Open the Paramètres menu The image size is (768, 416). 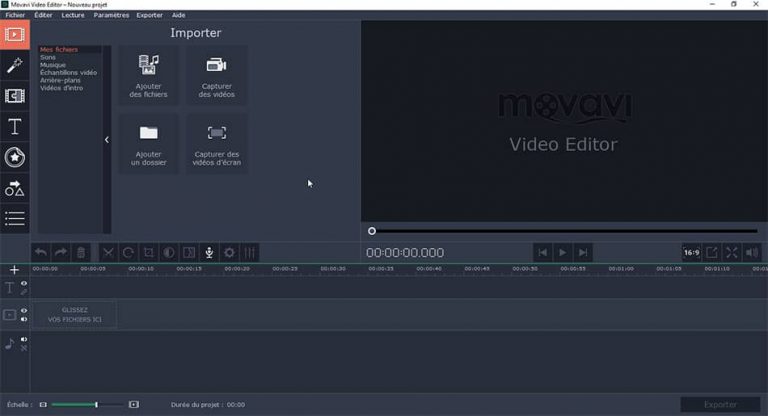click(x=111, y=15)
